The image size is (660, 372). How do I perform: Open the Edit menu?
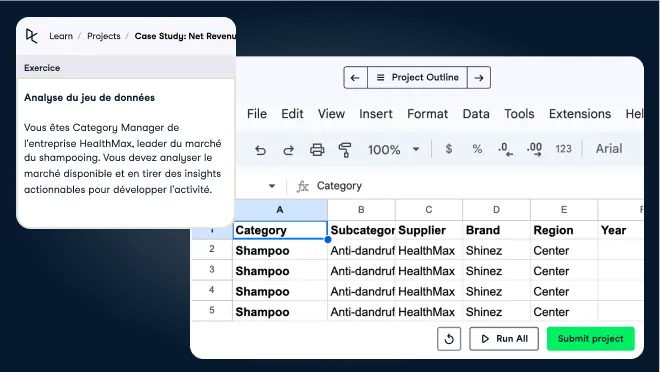point(292,114)
